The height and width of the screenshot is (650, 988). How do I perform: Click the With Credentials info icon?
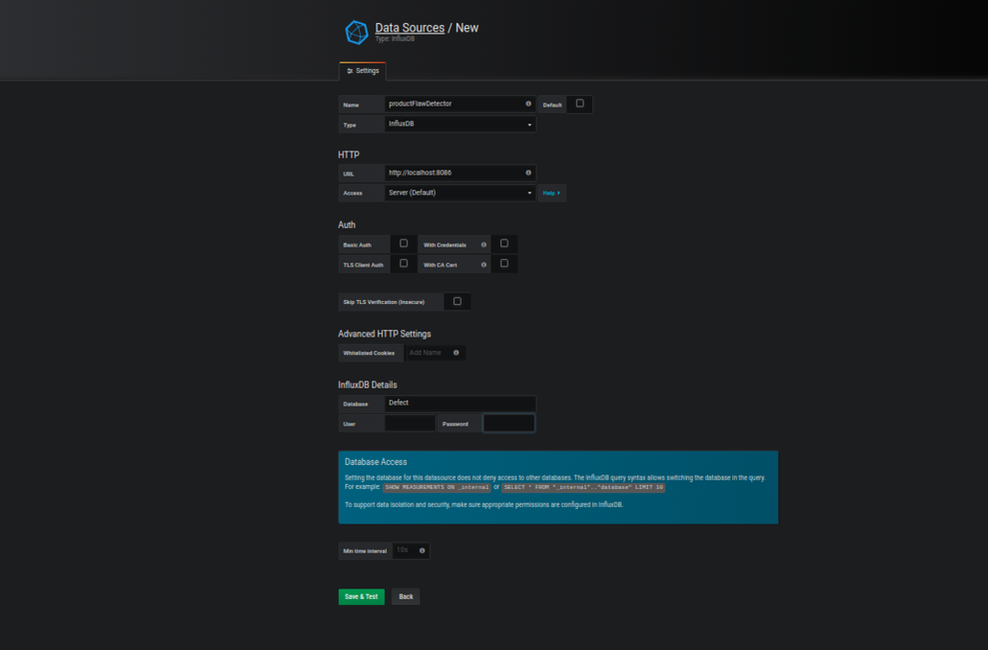[x=484, y=244]
